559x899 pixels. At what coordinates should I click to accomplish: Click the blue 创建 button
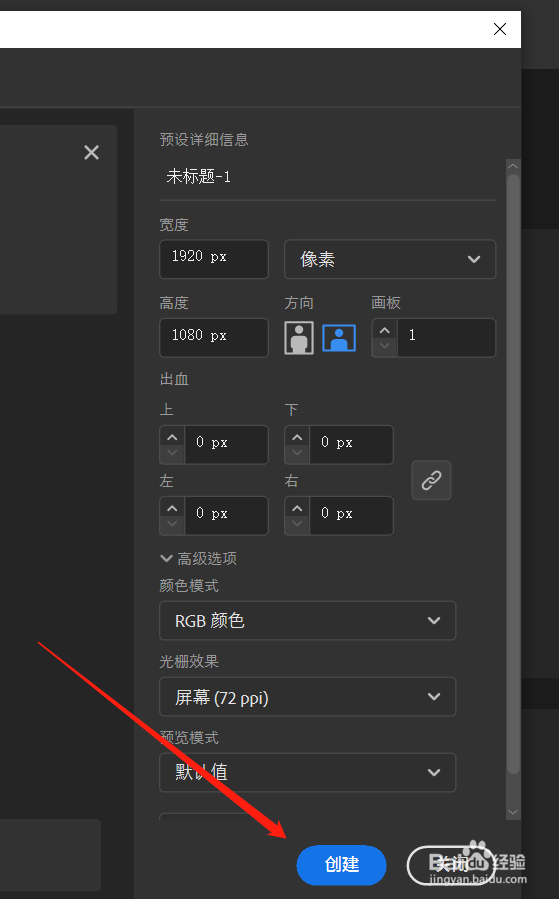[x=341, y=865]
